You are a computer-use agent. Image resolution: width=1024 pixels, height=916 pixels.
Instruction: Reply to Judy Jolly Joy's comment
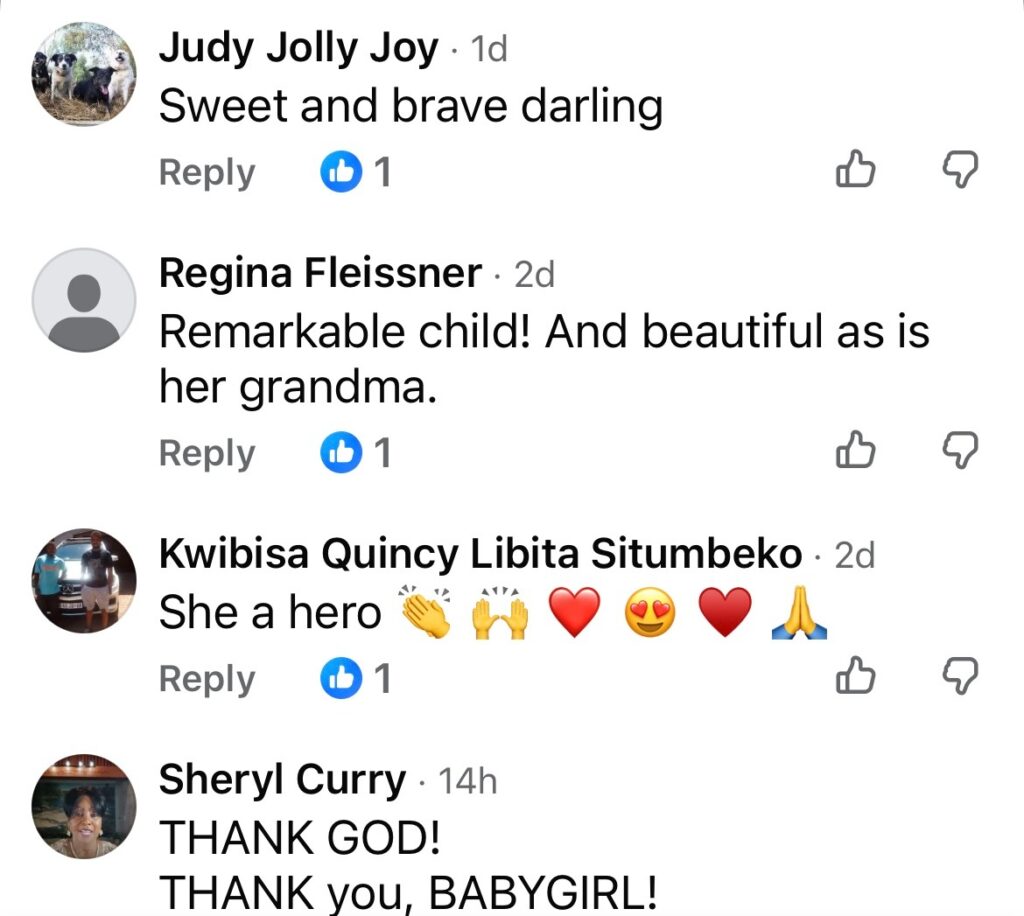(207, 173)
